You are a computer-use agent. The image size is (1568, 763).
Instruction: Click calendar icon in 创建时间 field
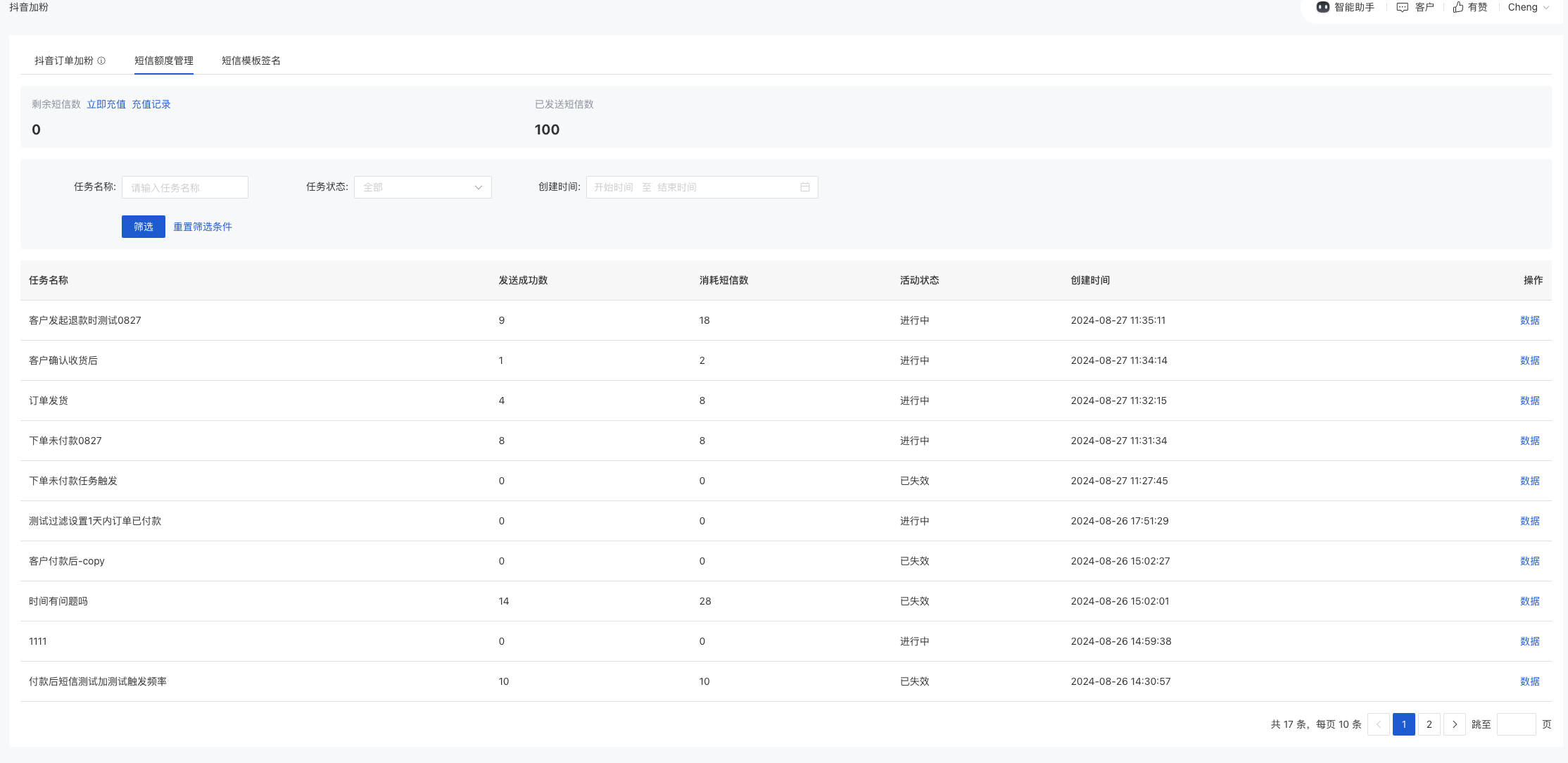coord(805,187)
